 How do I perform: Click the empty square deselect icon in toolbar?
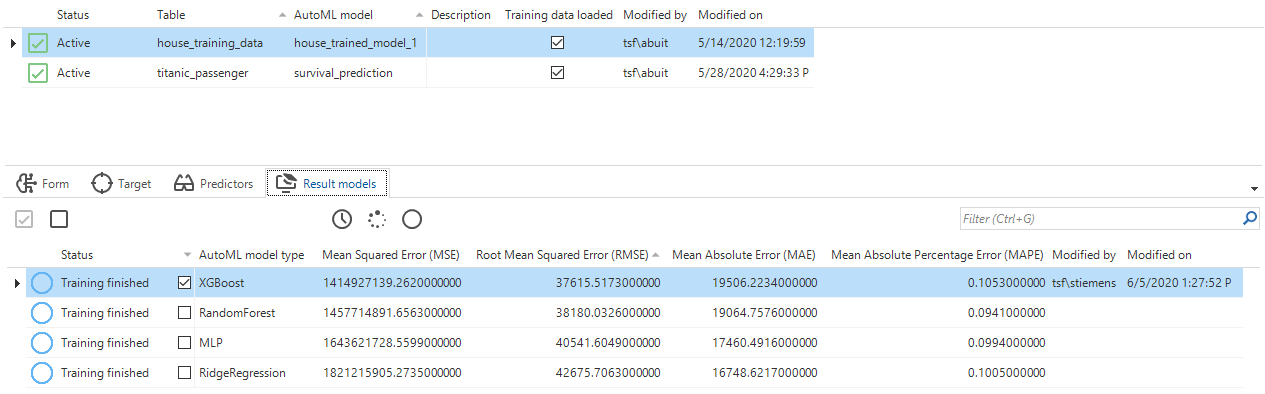(x=59, y=218)
